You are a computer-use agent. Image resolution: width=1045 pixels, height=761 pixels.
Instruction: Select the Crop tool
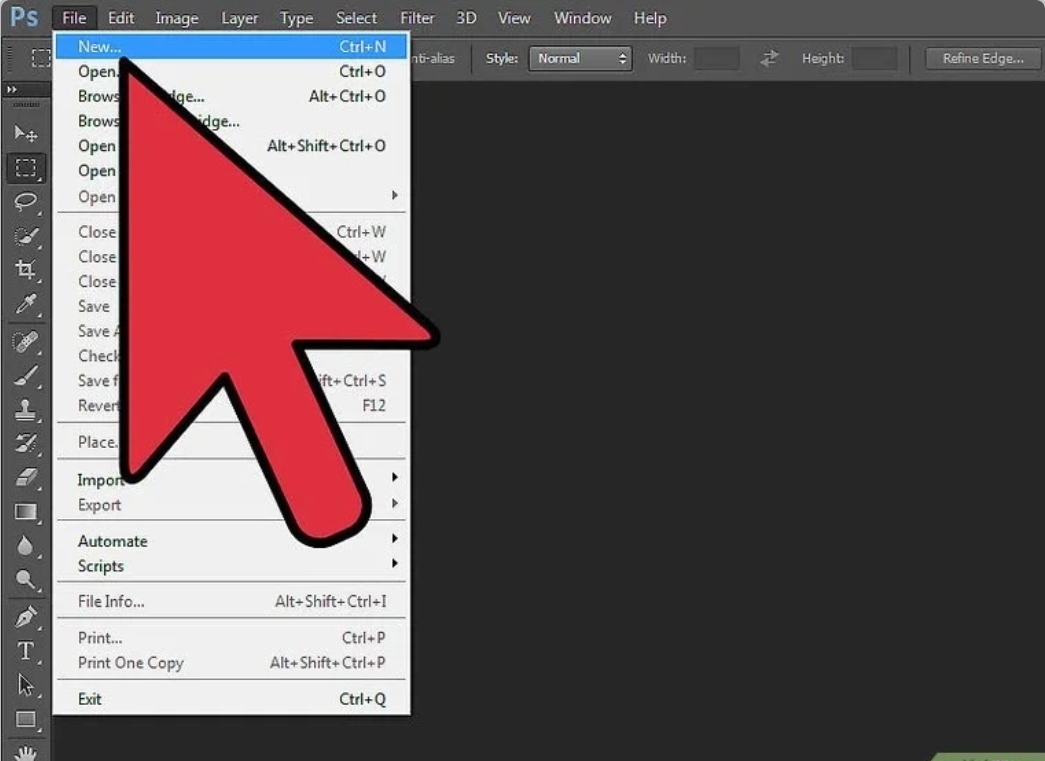25,269
